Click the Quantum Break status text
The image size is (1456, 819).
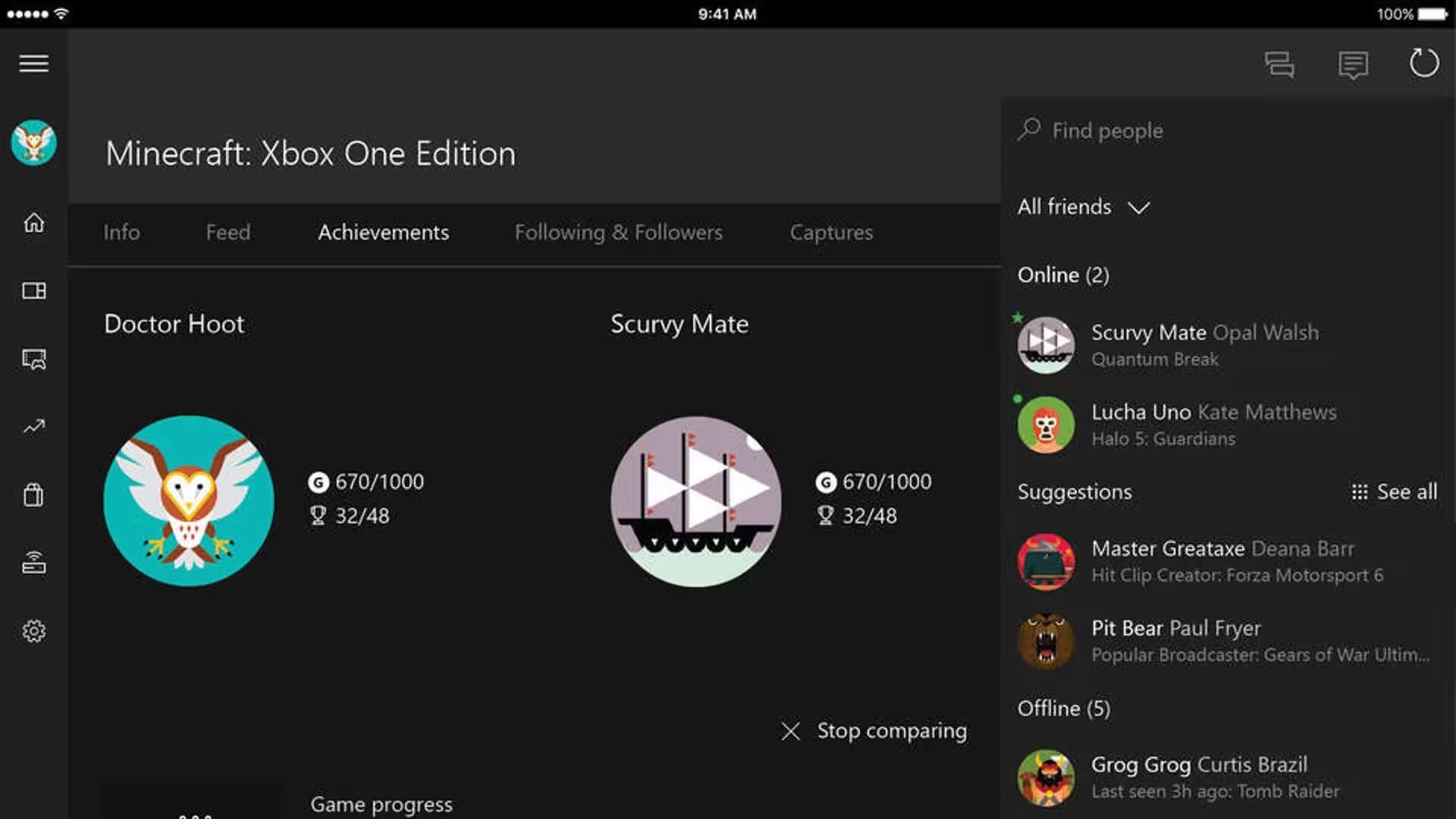click(1155, 359)
